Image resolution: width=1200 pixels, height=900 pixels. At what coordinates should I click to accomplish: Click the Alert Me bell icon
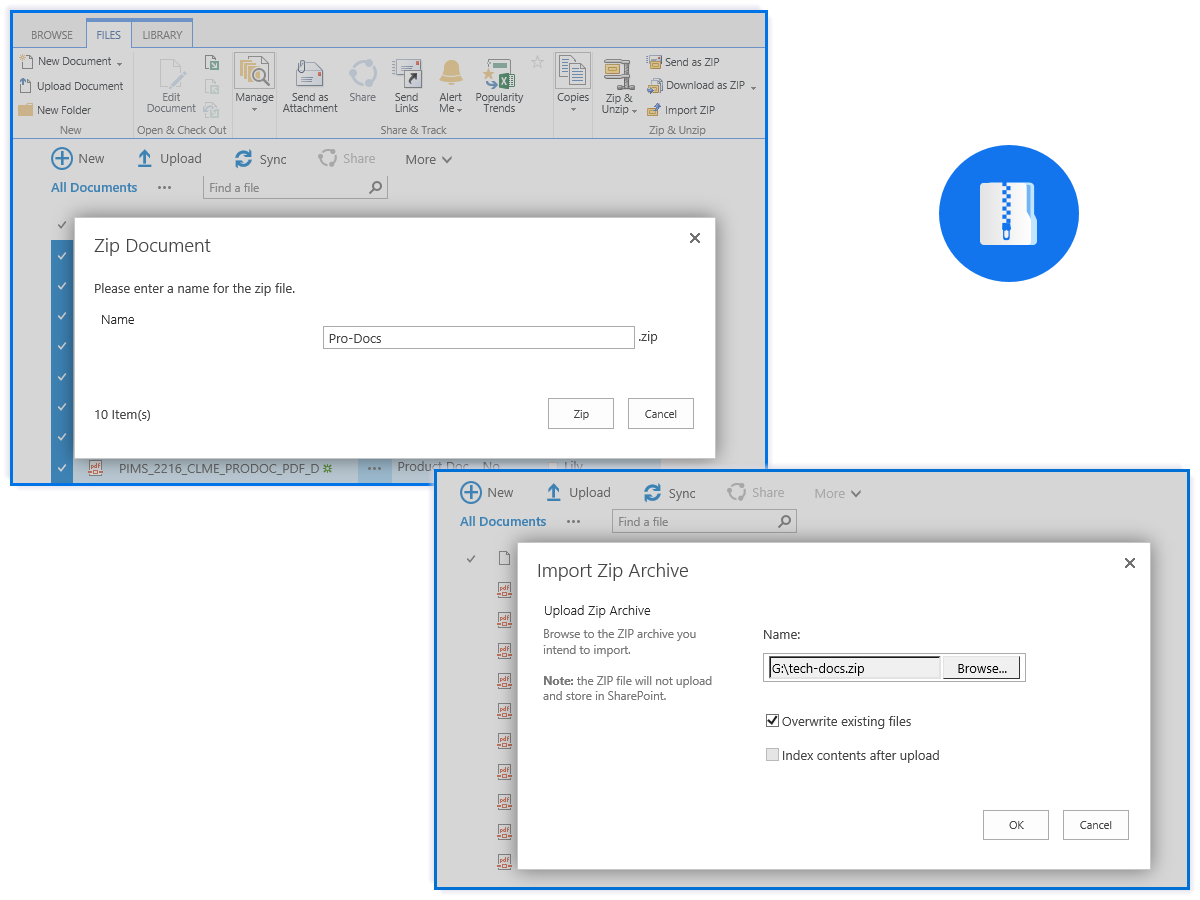(x=451, y=73)
